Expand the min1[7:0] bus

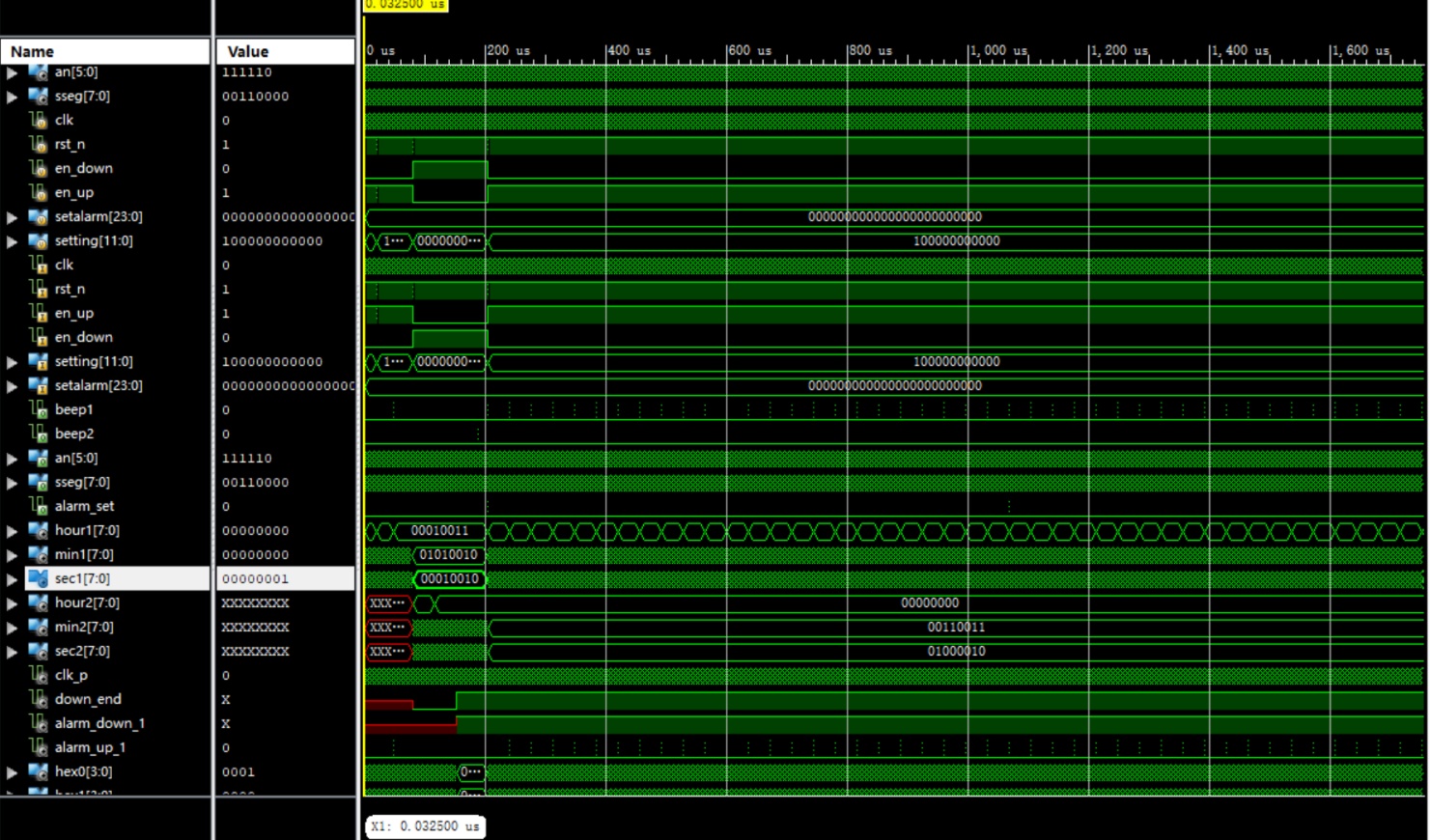click(12, 555)
